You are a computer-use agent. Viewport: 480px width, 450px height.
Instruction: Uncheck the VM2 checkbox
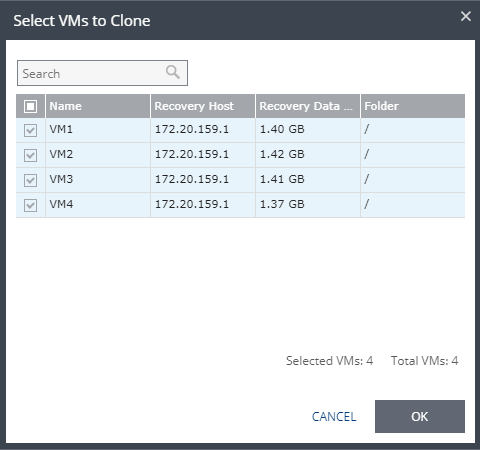pyautogui.click(x=30, y=155)
